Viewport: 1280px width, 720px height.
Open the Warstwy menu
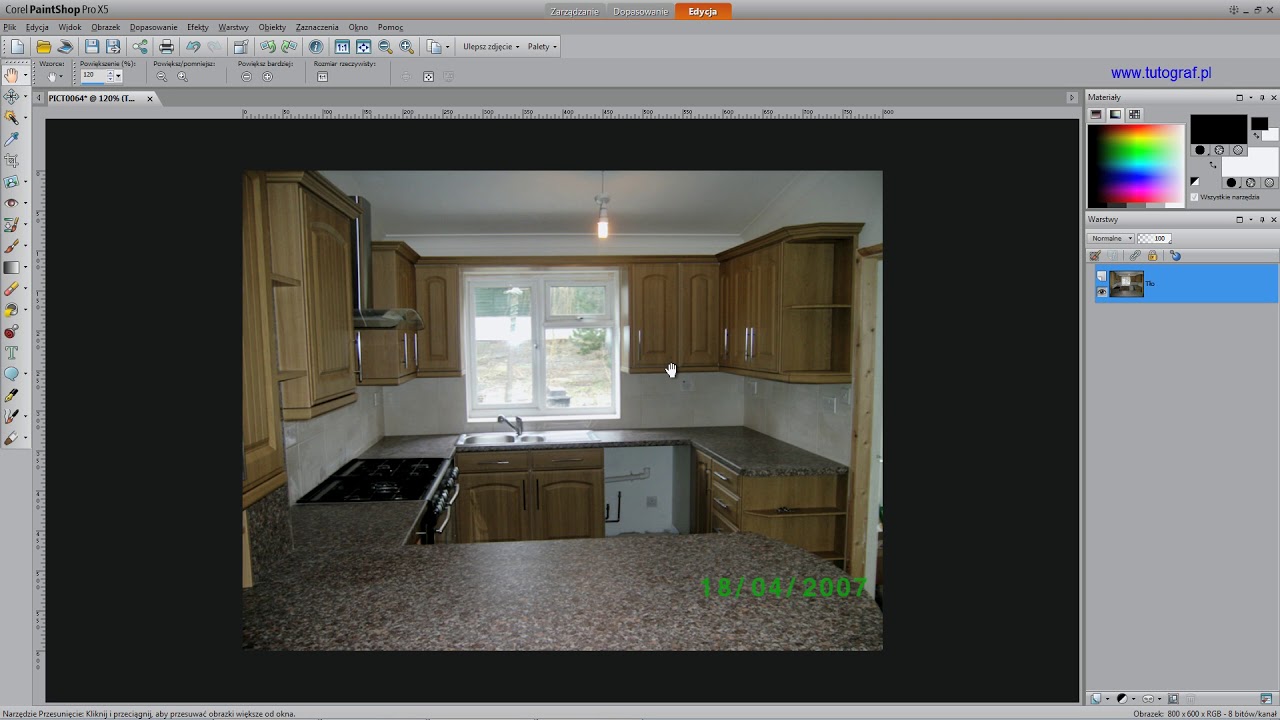click(x=234, y=27)
